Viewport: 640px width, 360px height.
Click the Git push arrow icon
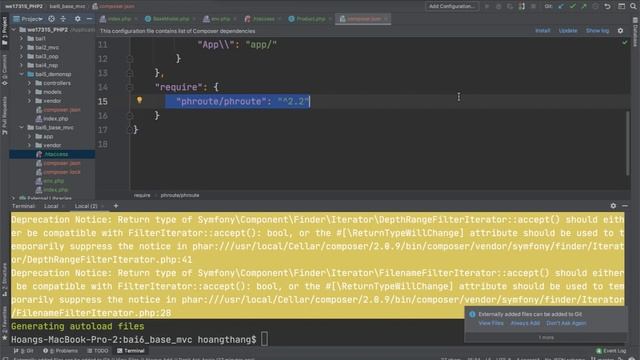pos(584,6)
